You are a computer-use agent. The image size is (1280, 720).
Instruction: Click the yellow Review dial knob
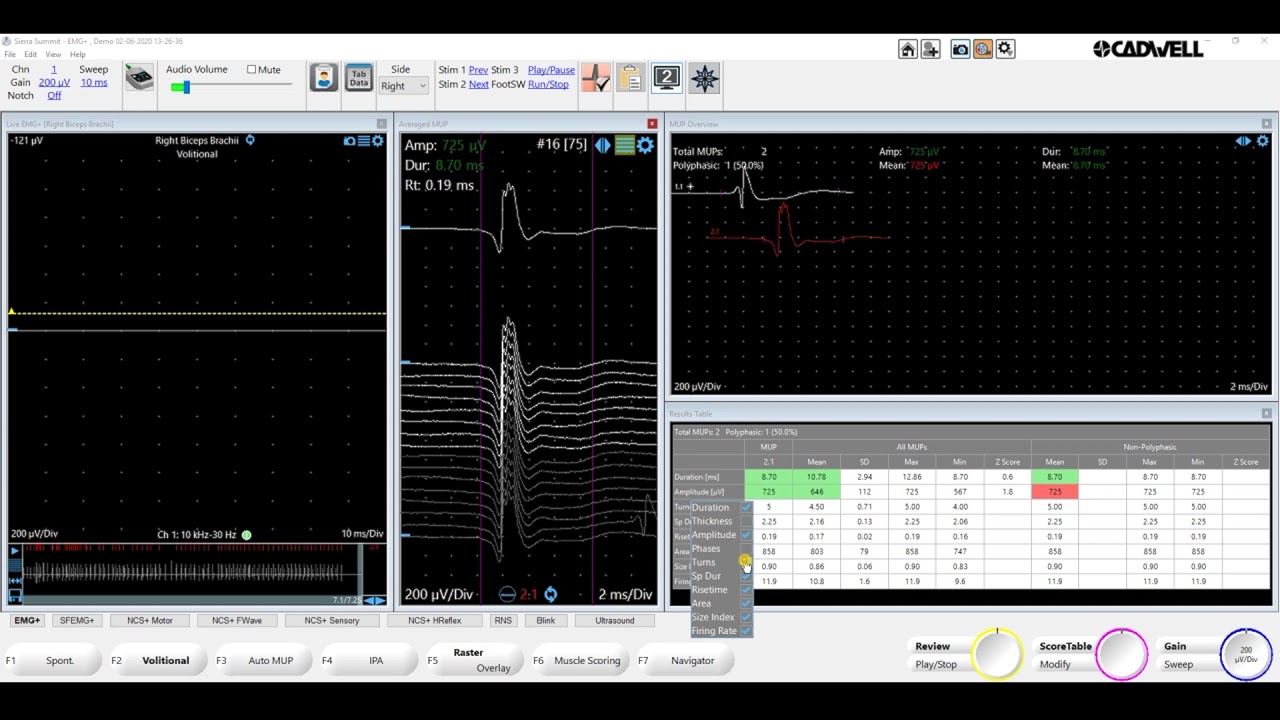pos(996,655)
